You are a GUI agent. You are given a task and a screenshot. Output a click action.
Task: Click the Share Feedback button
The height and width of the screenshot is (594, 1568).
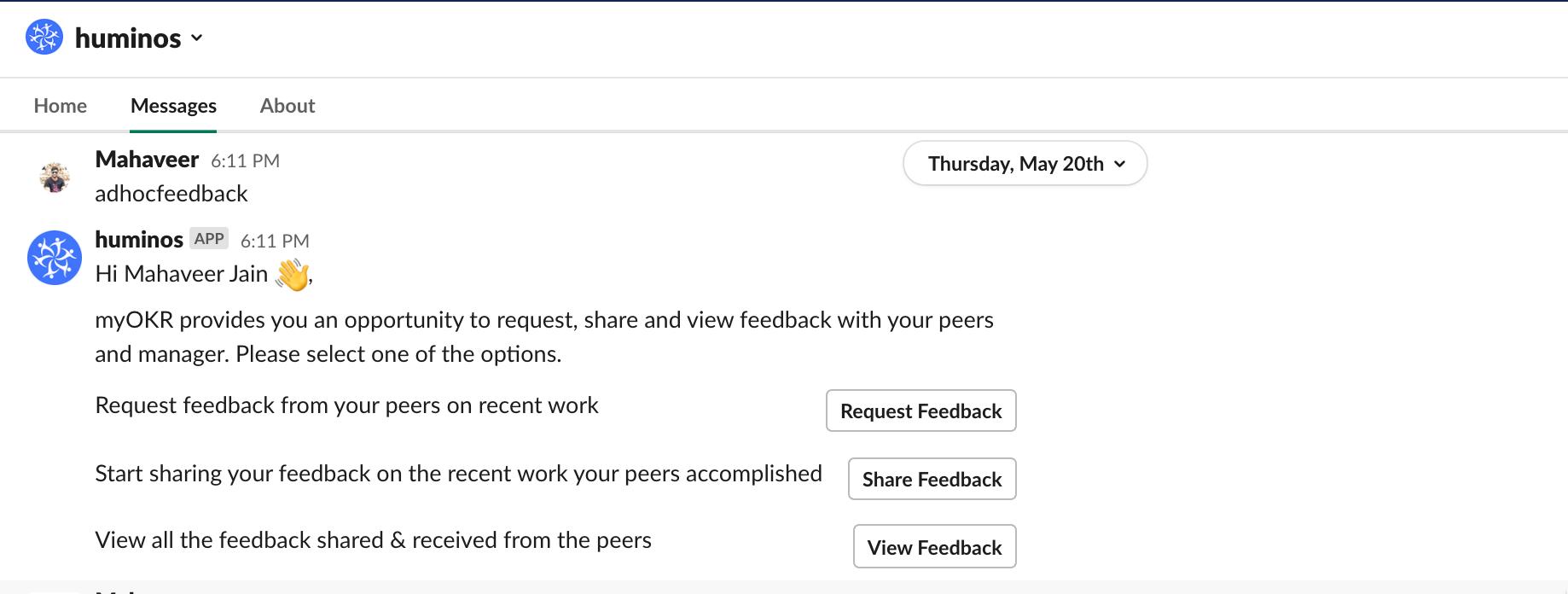coord(932,479)
